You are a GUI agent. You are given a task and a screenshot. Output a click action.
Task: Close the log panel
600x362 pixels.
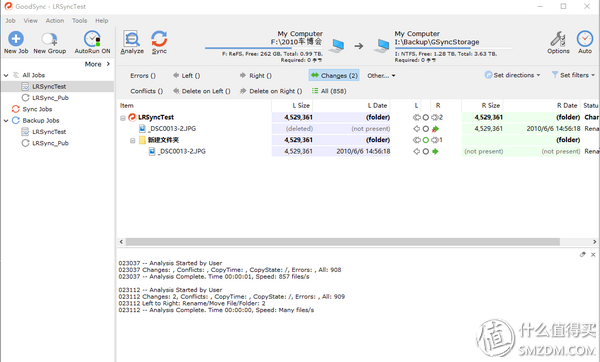click(x=593, y=254)
